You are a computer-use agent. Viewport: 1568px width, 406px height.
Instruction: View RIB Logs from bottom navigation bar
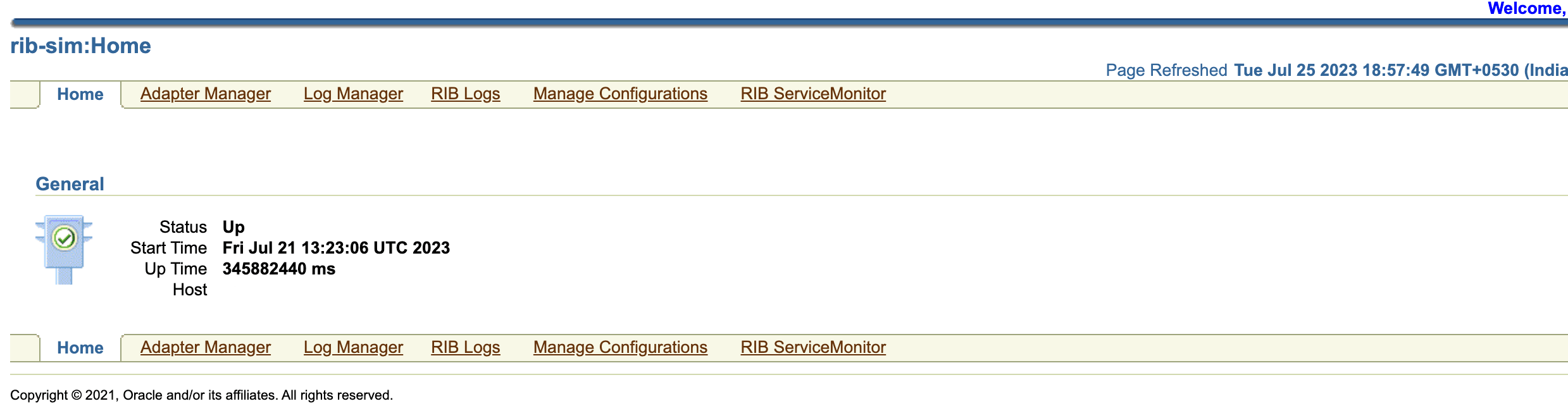[465, 347]
